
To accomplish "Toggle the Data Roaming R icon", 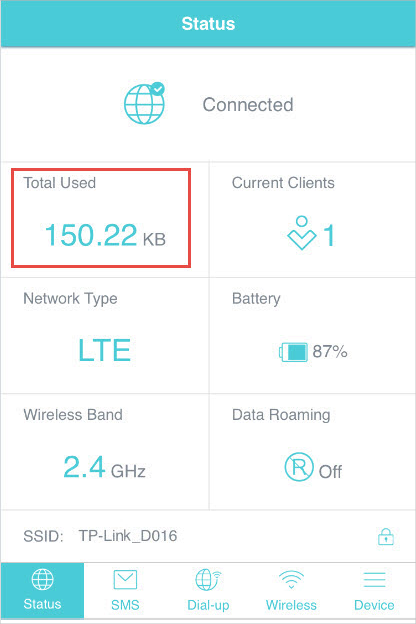I will [299, 467].
